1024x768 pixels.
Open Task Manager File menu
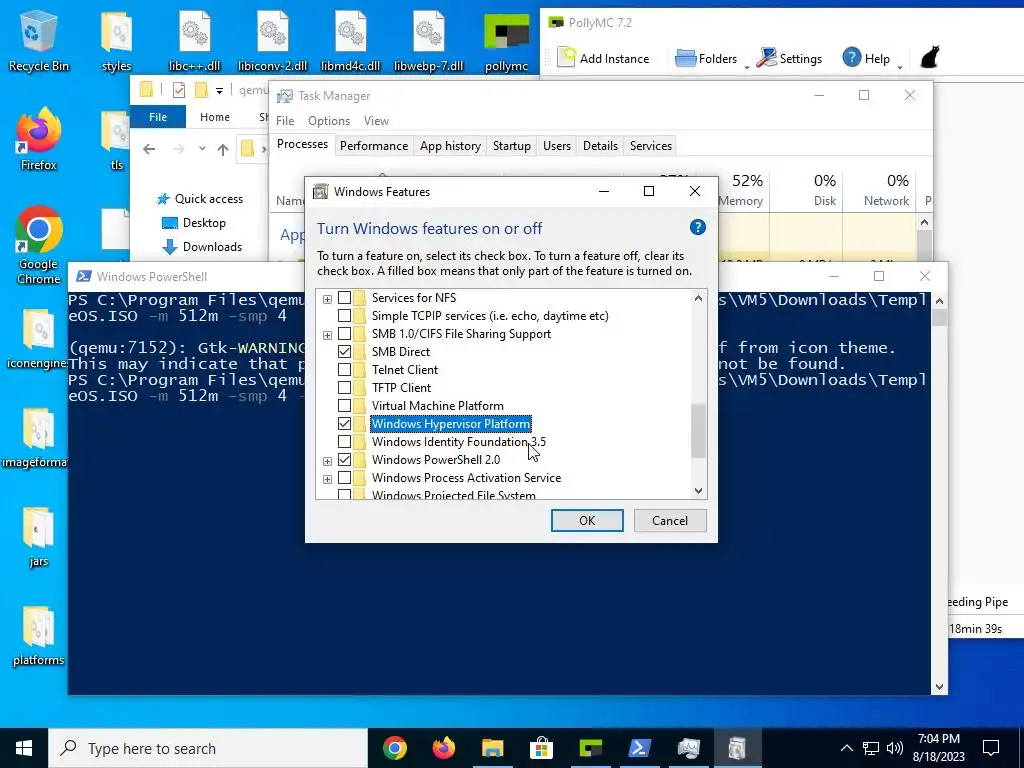click(x=285, y=121)
